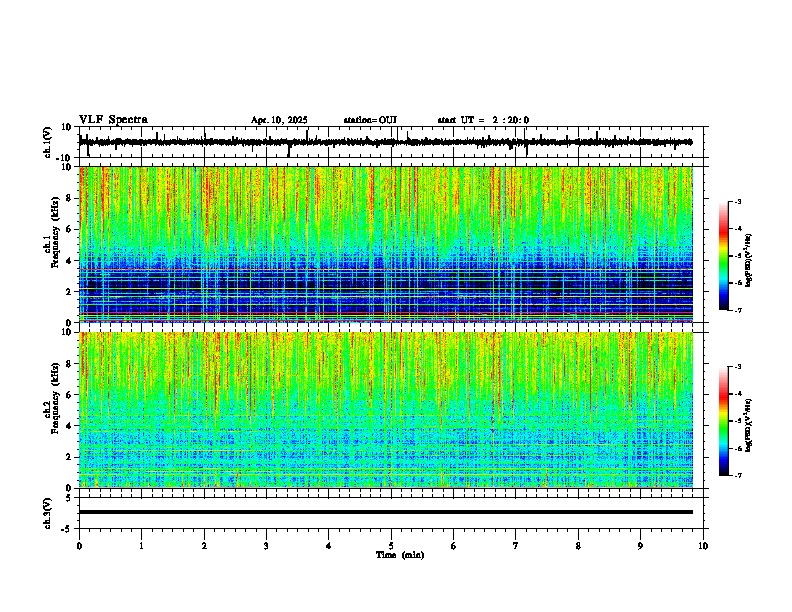
Task: Click the "2" tick on the Time axis
Action: pos(204,546)
